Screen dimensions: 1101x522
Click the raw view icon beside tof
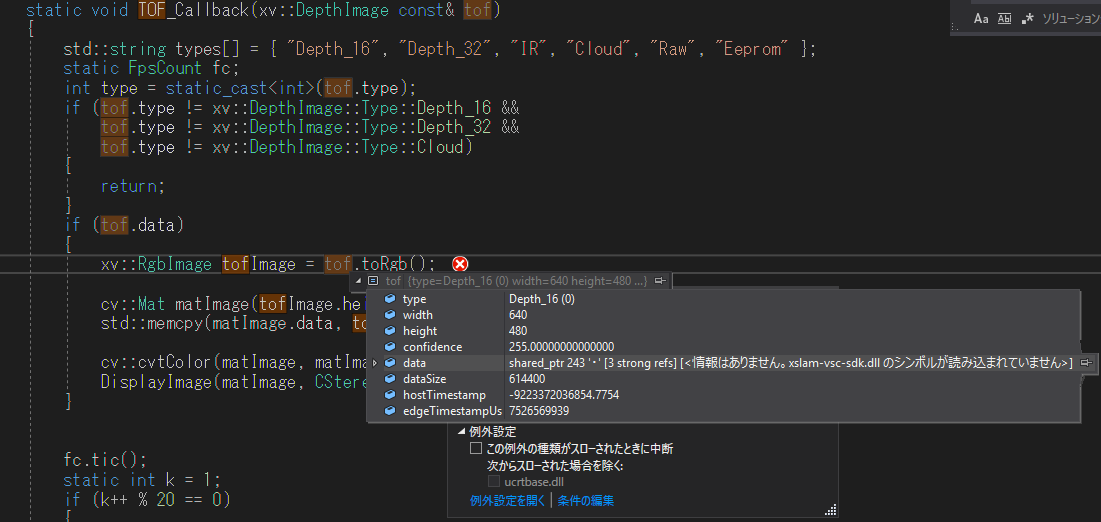click(373, 281)
